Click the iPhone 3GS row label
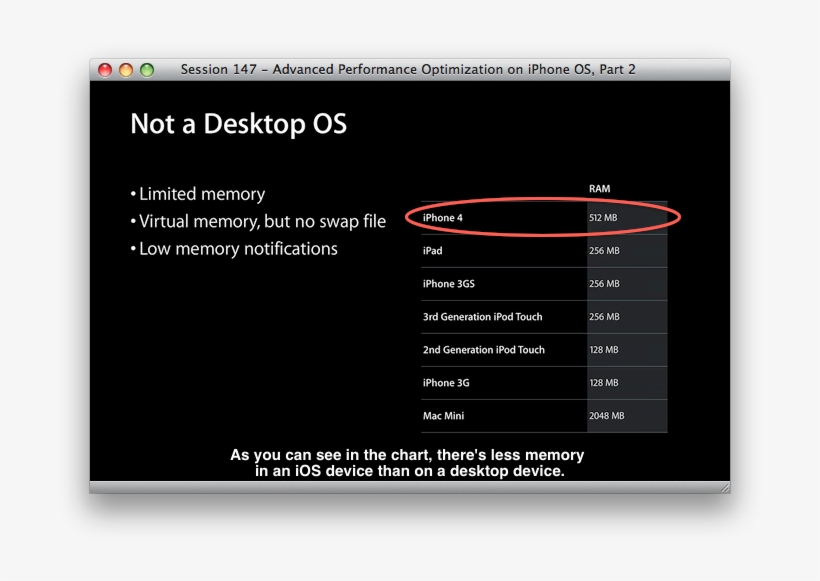 (x=448, y=284)
